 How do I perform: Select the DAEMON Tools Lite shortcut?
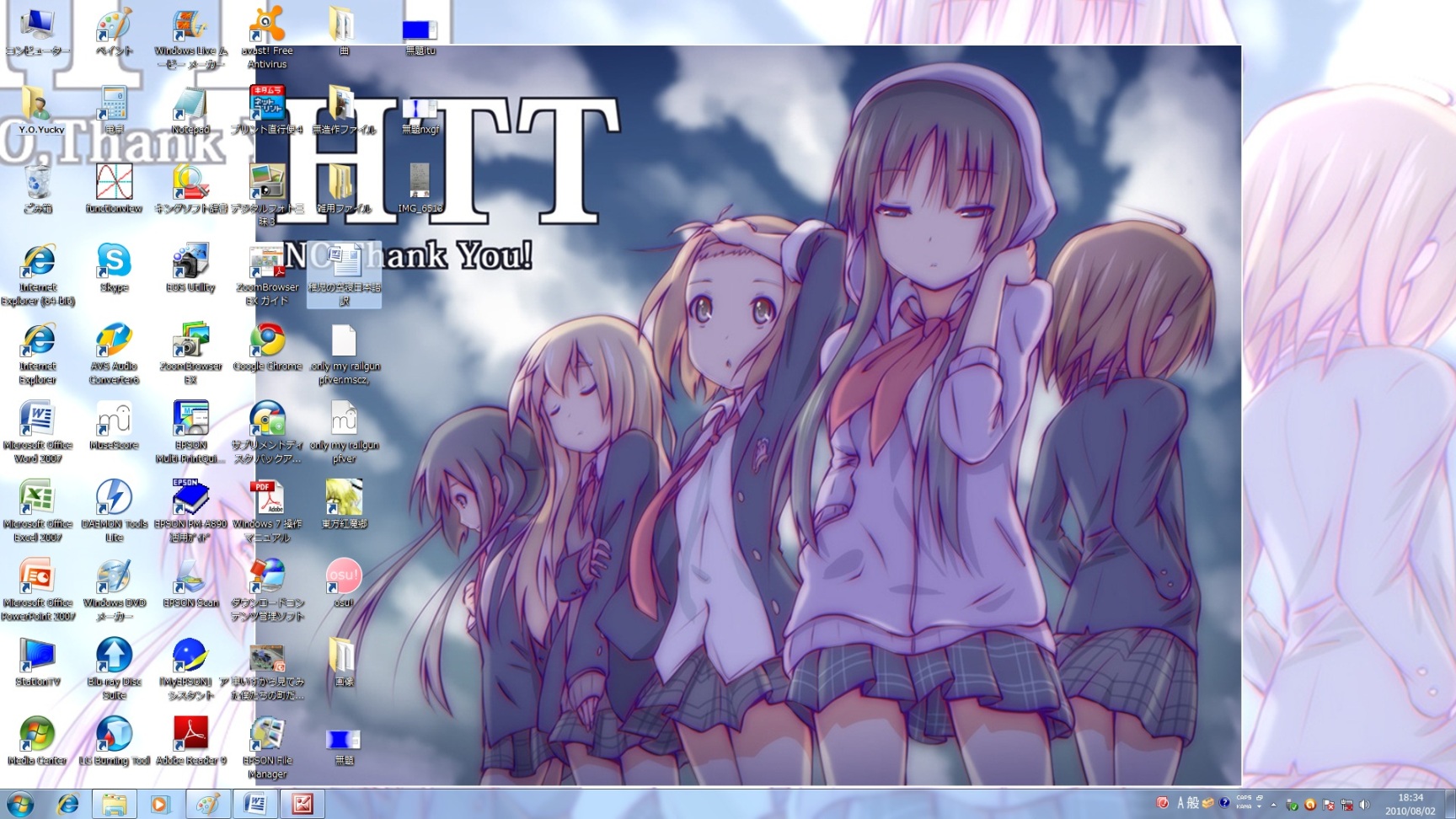(x=114, y=511)
